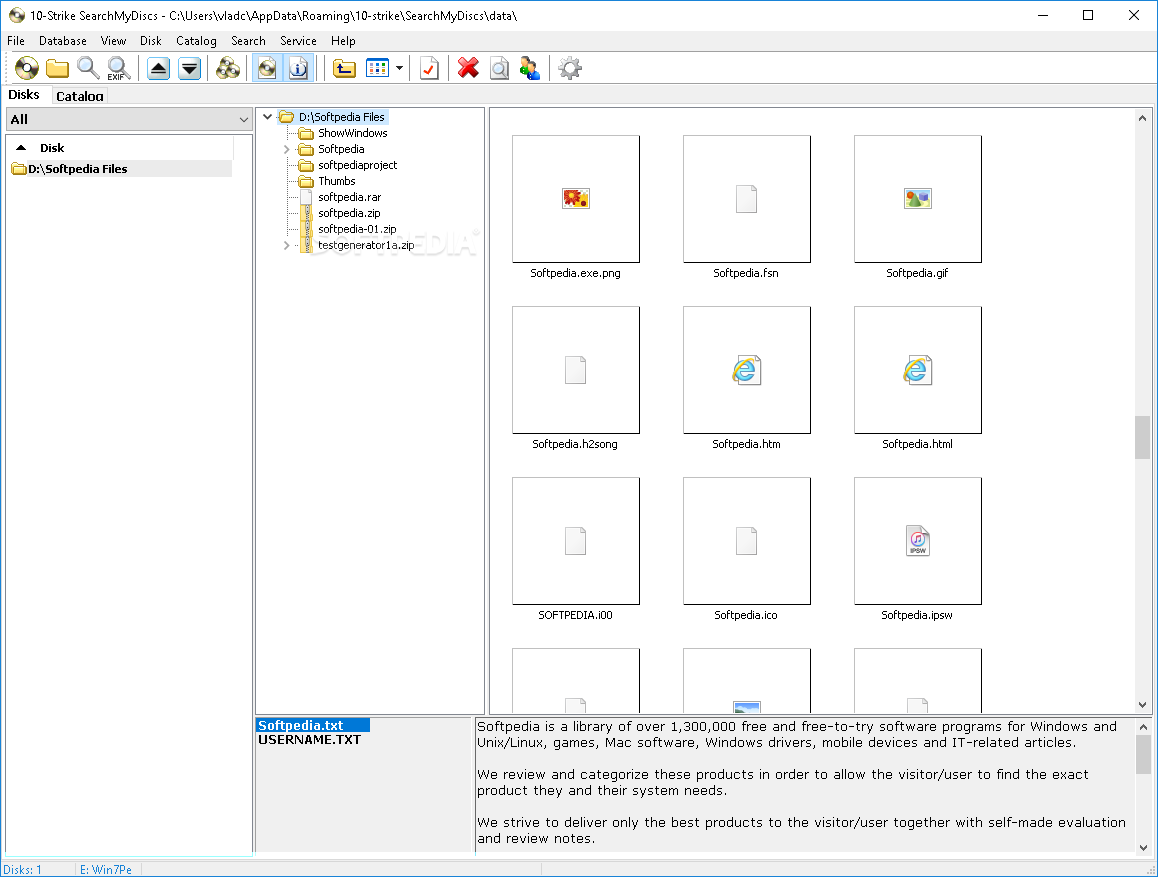Select softpedia.zip in the tree
This screenshot has width=1158, height=877.
click(x=349, y=213)
